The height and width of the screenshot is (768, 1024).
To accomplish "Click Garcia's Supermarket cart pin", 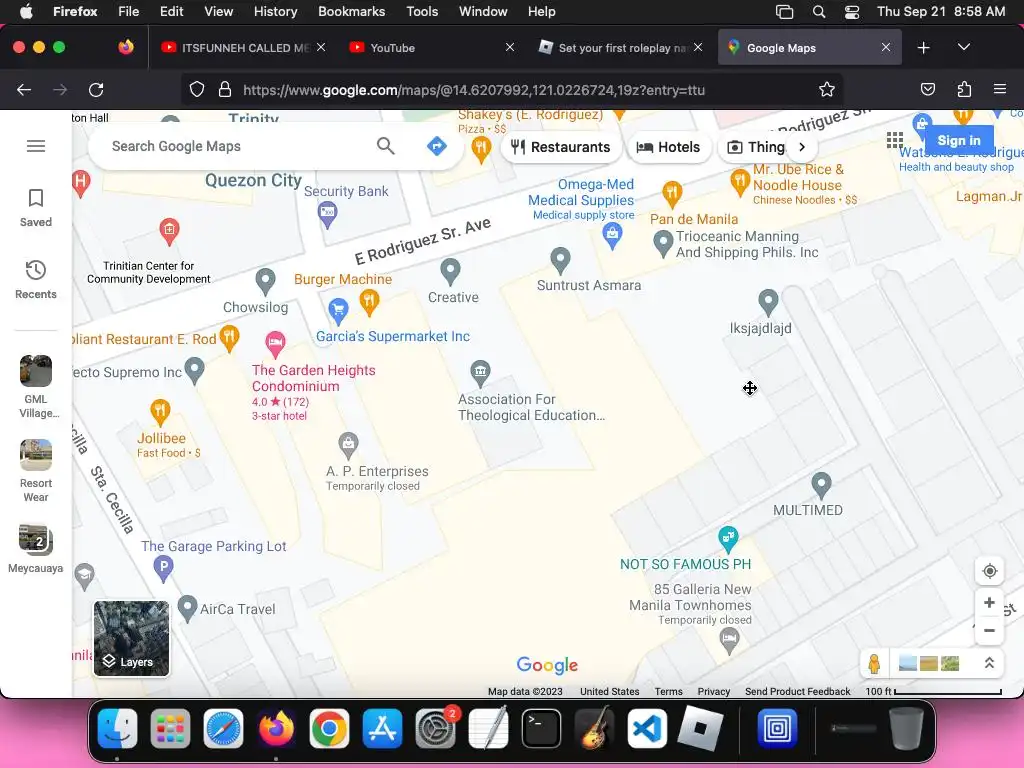I will [338, 310].
